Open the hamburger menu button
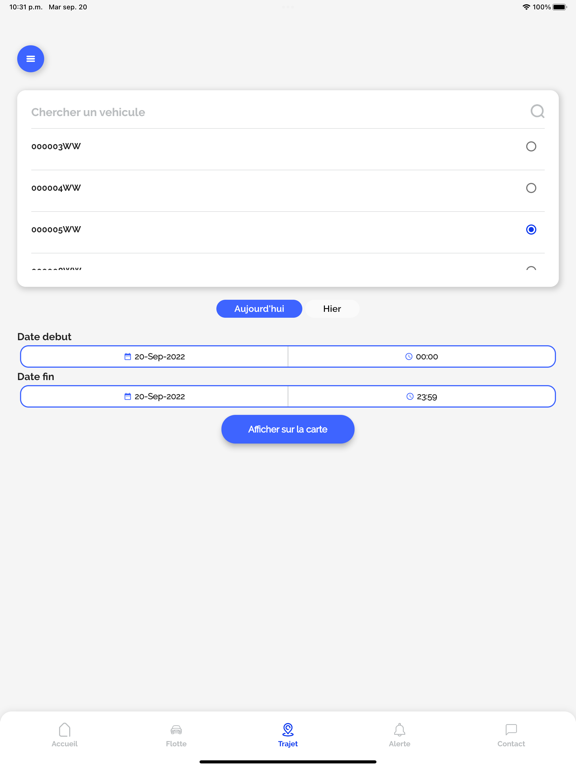This screenshot has height=768, width=576. point(30,59)
